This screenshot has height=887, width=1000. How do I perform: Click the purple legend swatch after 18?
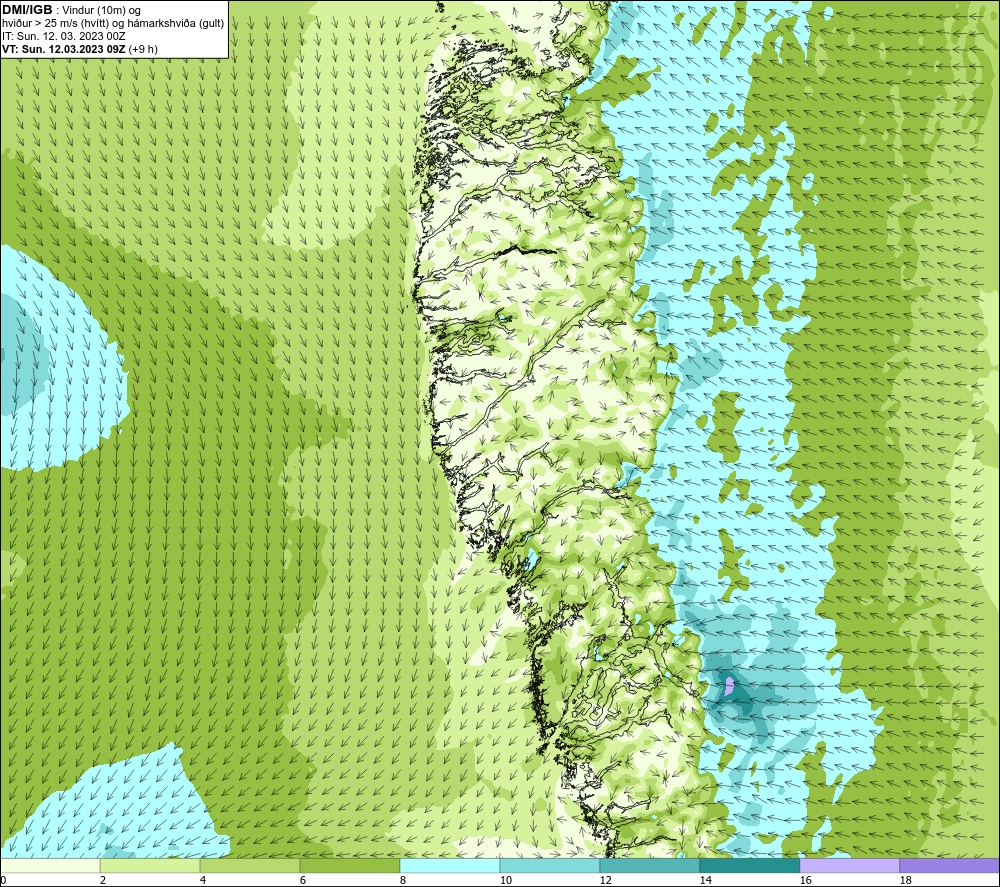(x=950, y=865)
